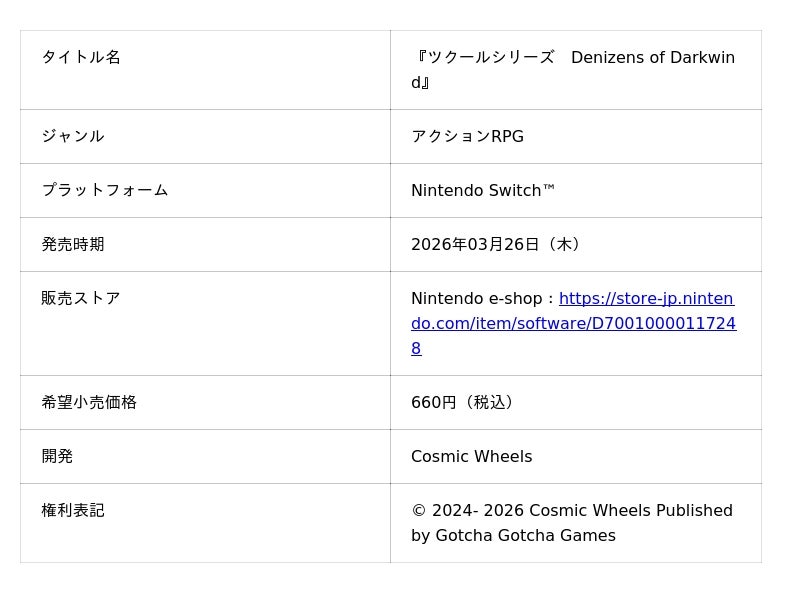Click the 販売ストア label cell
This screenshot has width=800, height=593.
click(81, 298)
